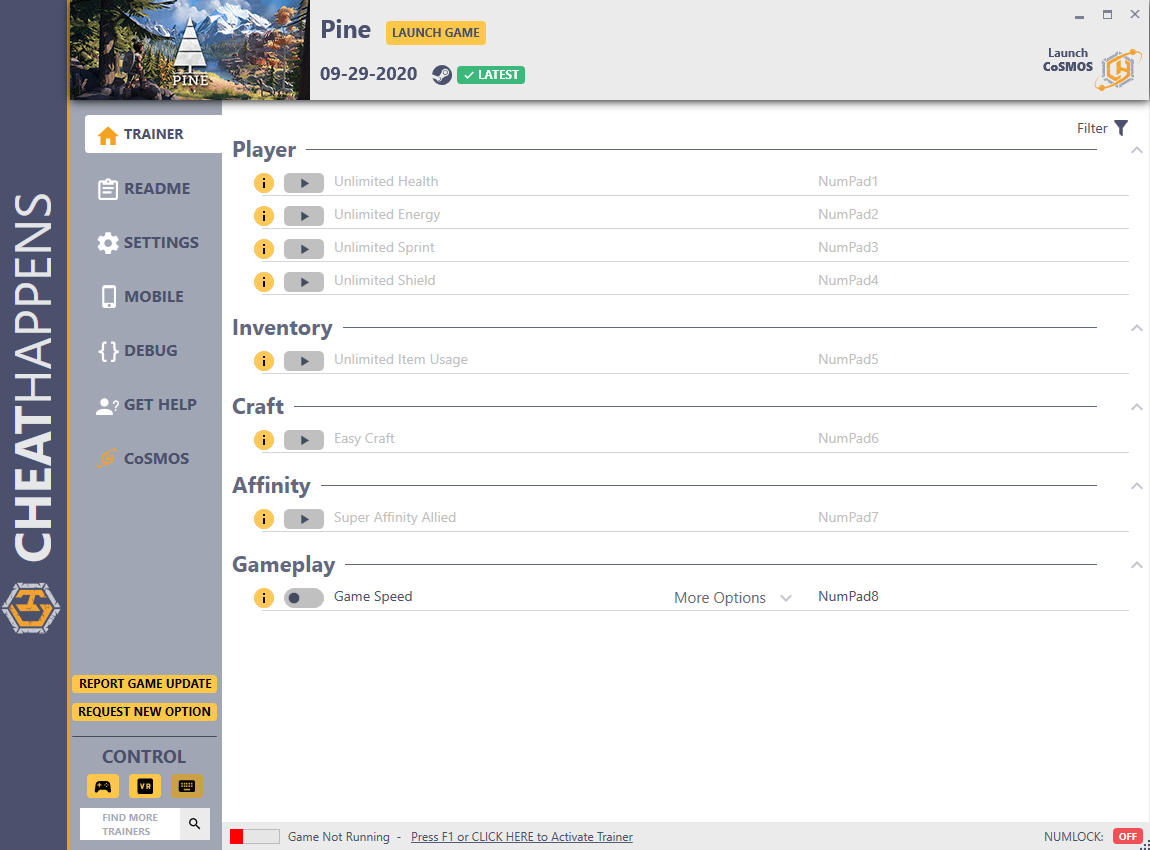The image size is (1150, 850).
Task: Click REQUEST NEW OPTION button
Action: click(144, 711)
